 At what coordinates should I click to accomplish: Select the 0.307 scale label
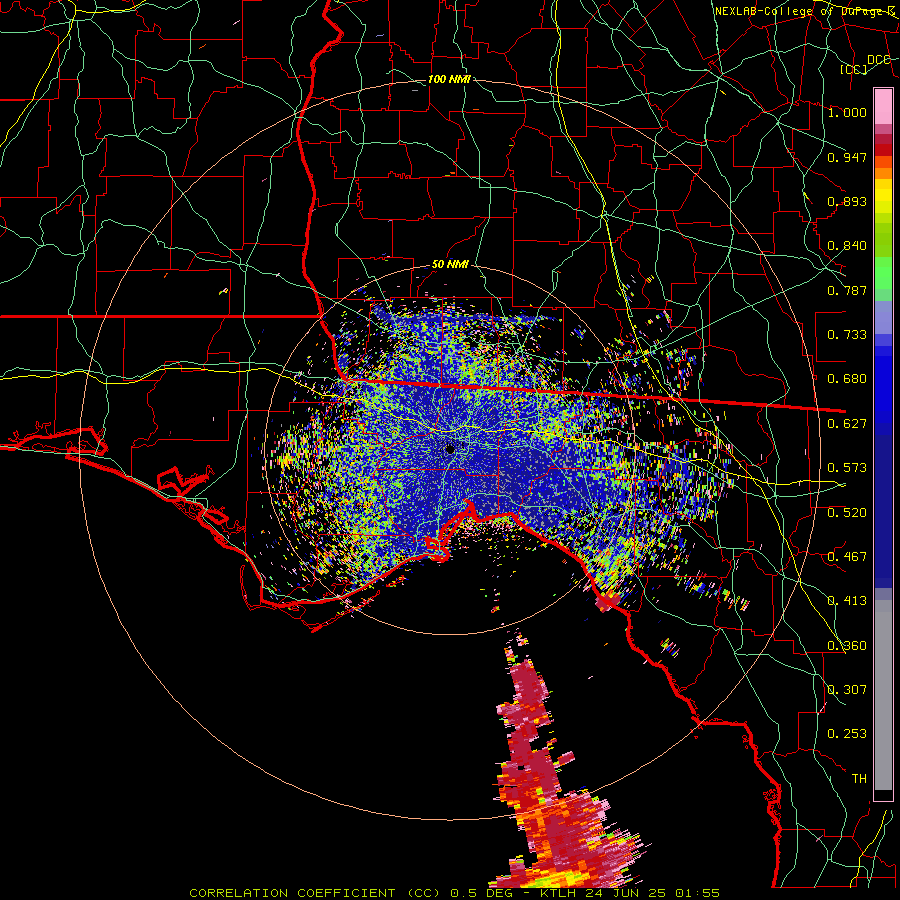click(847, 690)
